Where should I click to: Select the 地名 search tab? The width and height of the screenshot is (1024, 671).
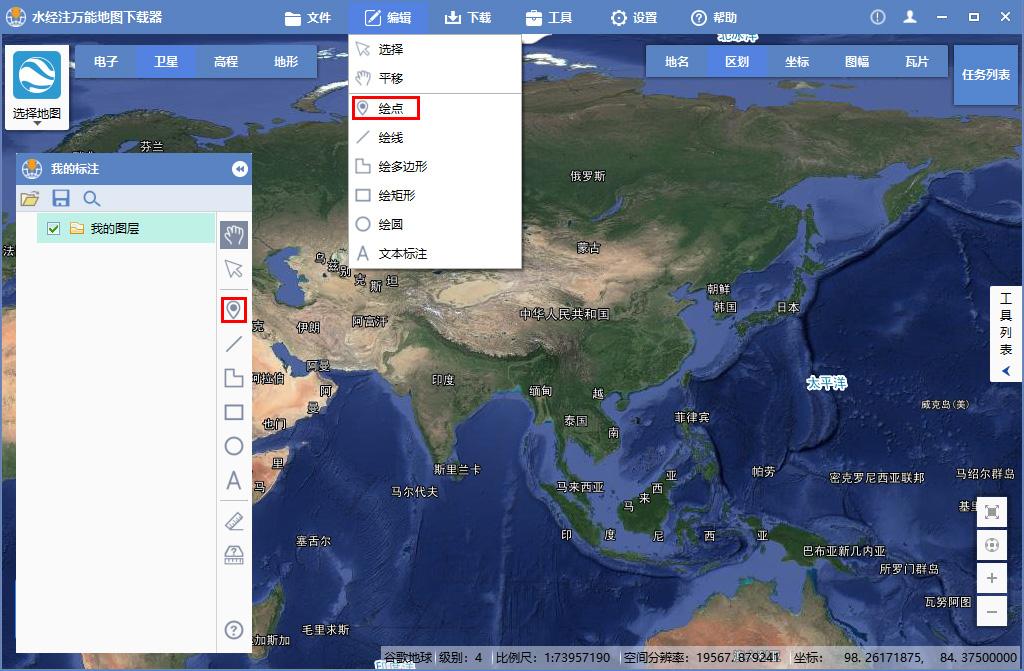coord(677,61)
